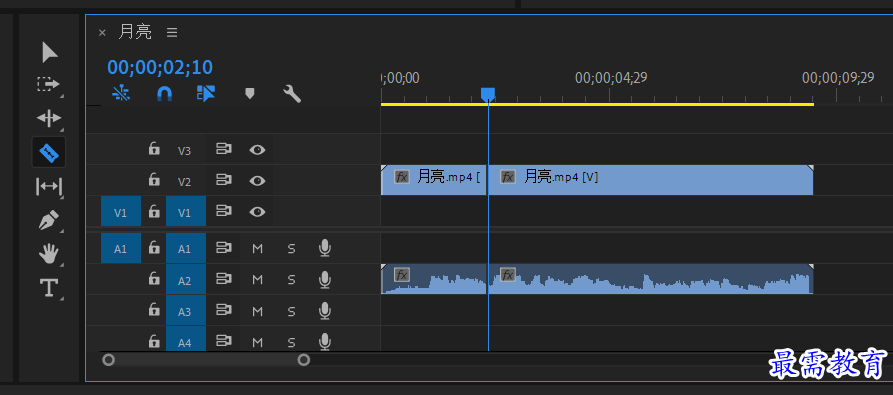Image resolution: width=893 pixels, height=395 pixels.
Task: Hide track V3 output with eye
Action: tap(257, 150)
